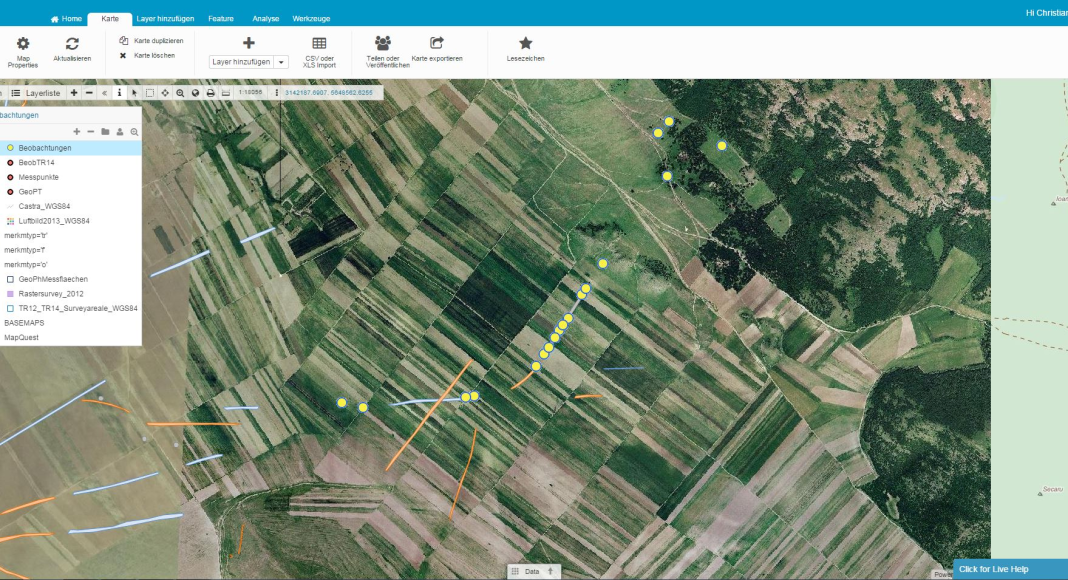Click the Karte exportieren icon

pos(437,43)
